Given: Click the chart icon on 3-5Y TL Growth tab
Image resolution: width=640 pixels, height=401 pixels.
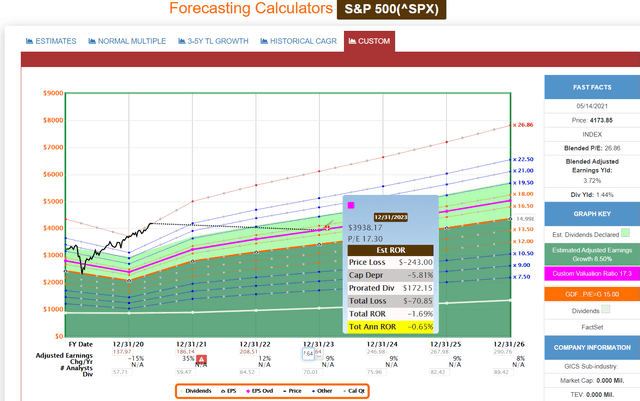Looking at the screenshot, I should pos(180,41).
